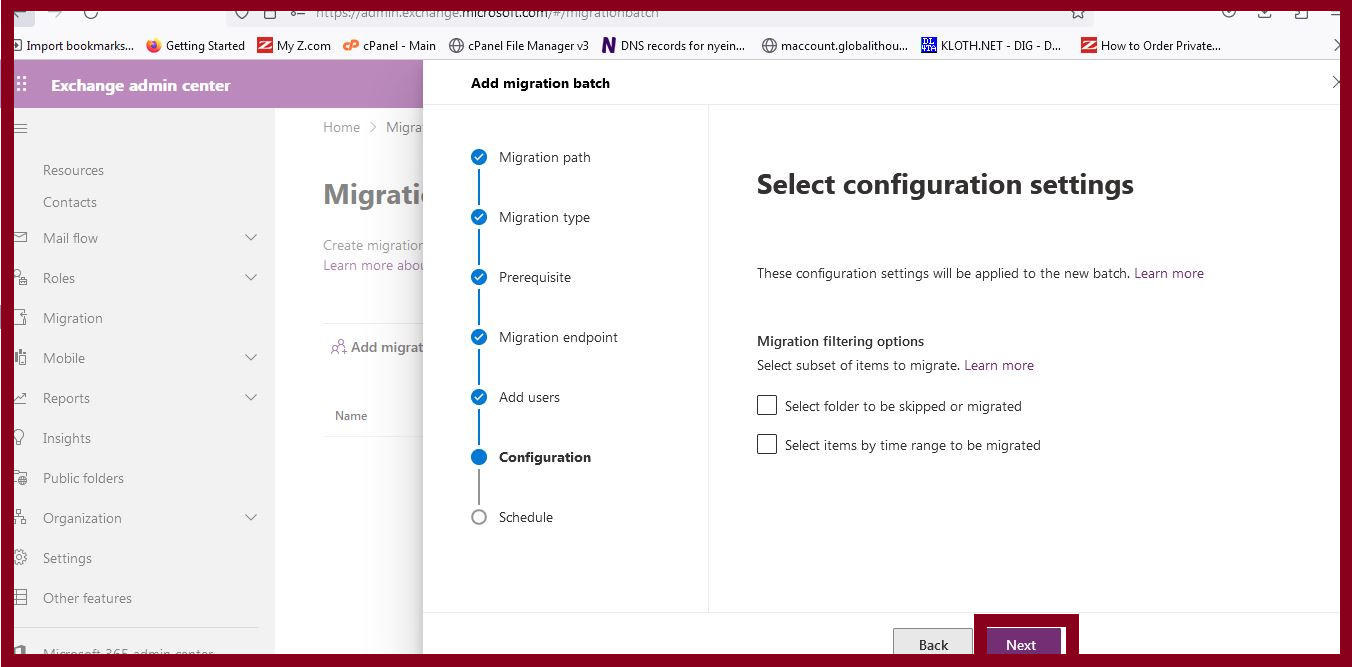Open Learn more link for configuration settings
Viewport: 1352px width, 667px height.
1169,273
